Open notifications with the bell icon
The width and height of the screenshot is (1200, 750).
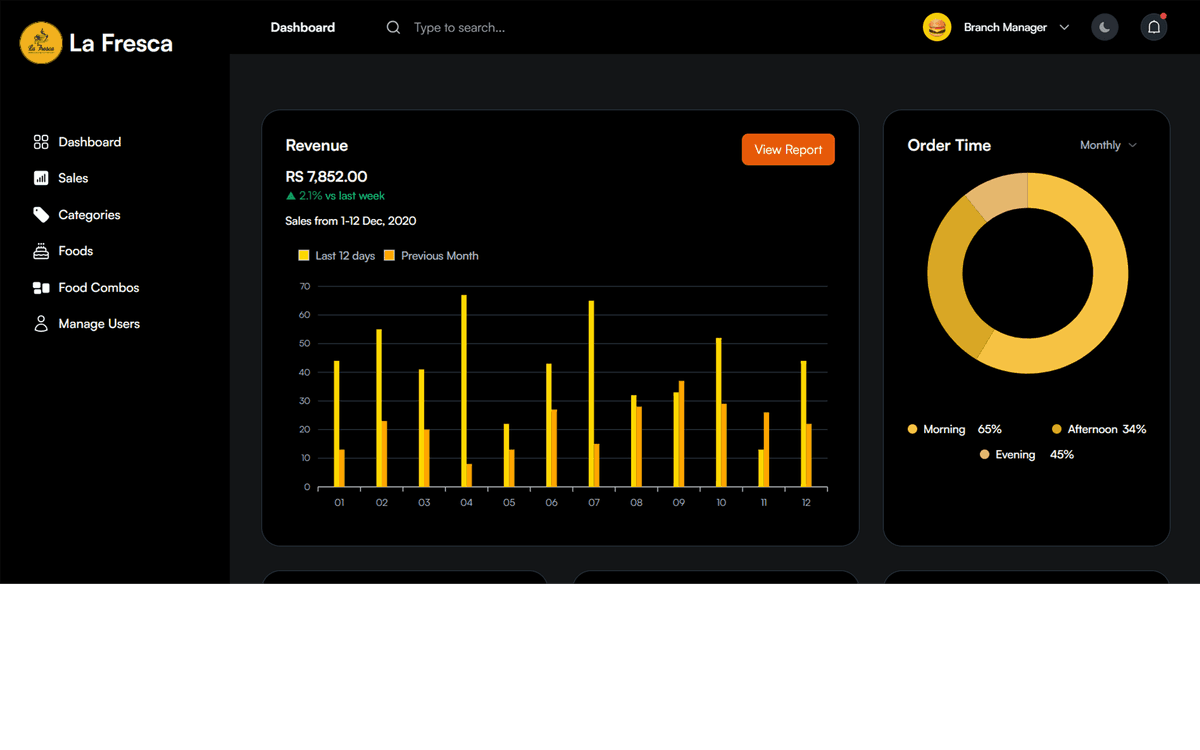click(x=1153, y=27)
